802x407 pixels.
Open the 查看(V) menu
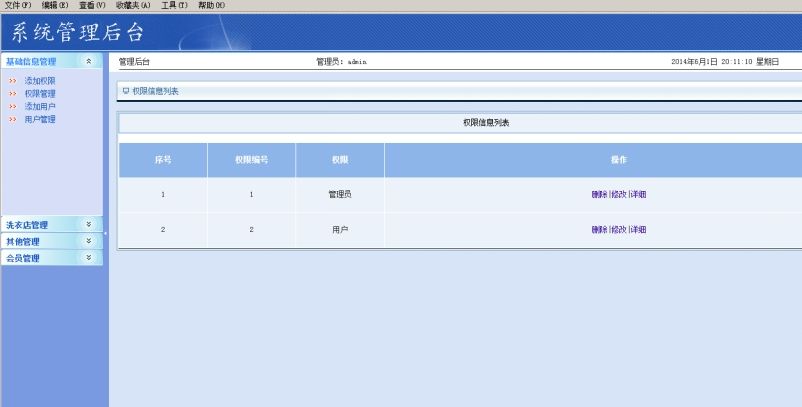point(92,5)
